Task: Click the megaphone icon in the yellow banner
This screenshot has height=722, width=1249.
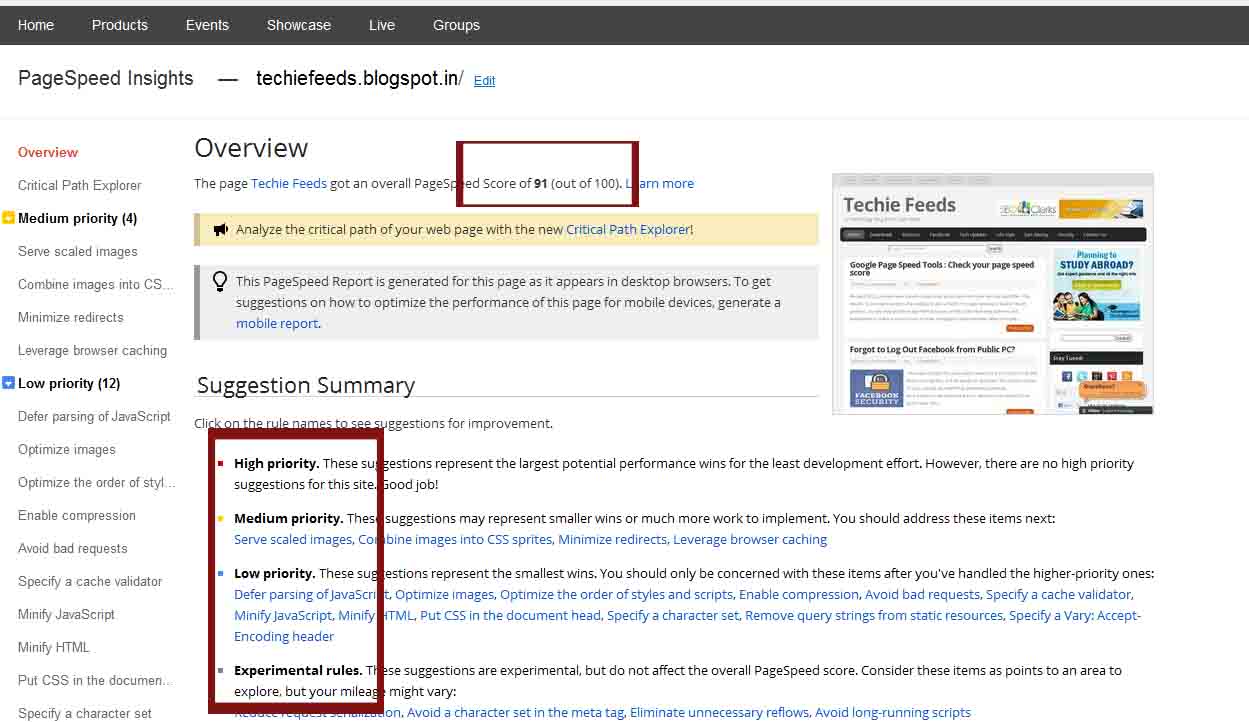Action: (221, 230)
